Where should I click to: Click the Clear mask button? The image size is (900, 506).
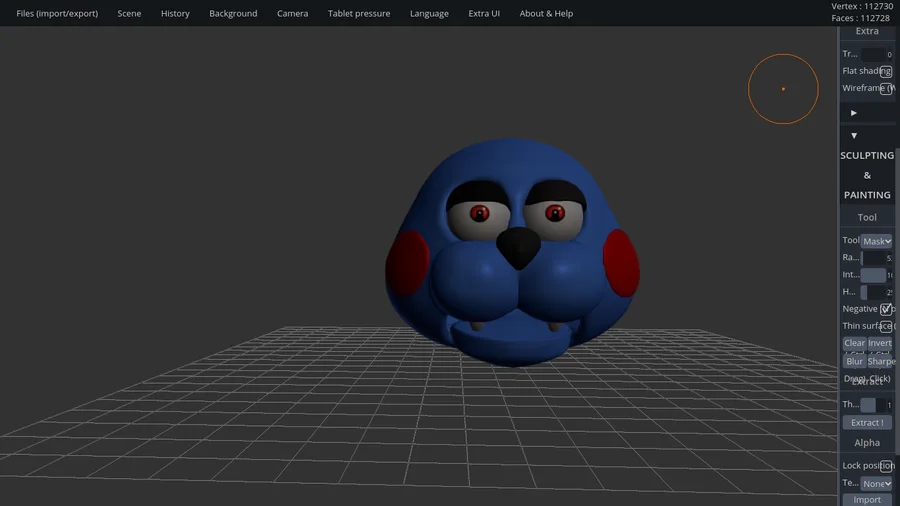[854, 342]
